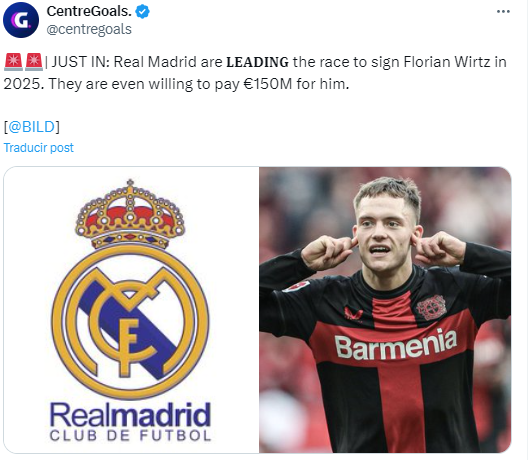Click the first red siren emoji
The width and height of the screenshot is (529, 460).
pyautogui.click(x=13, y=62)
